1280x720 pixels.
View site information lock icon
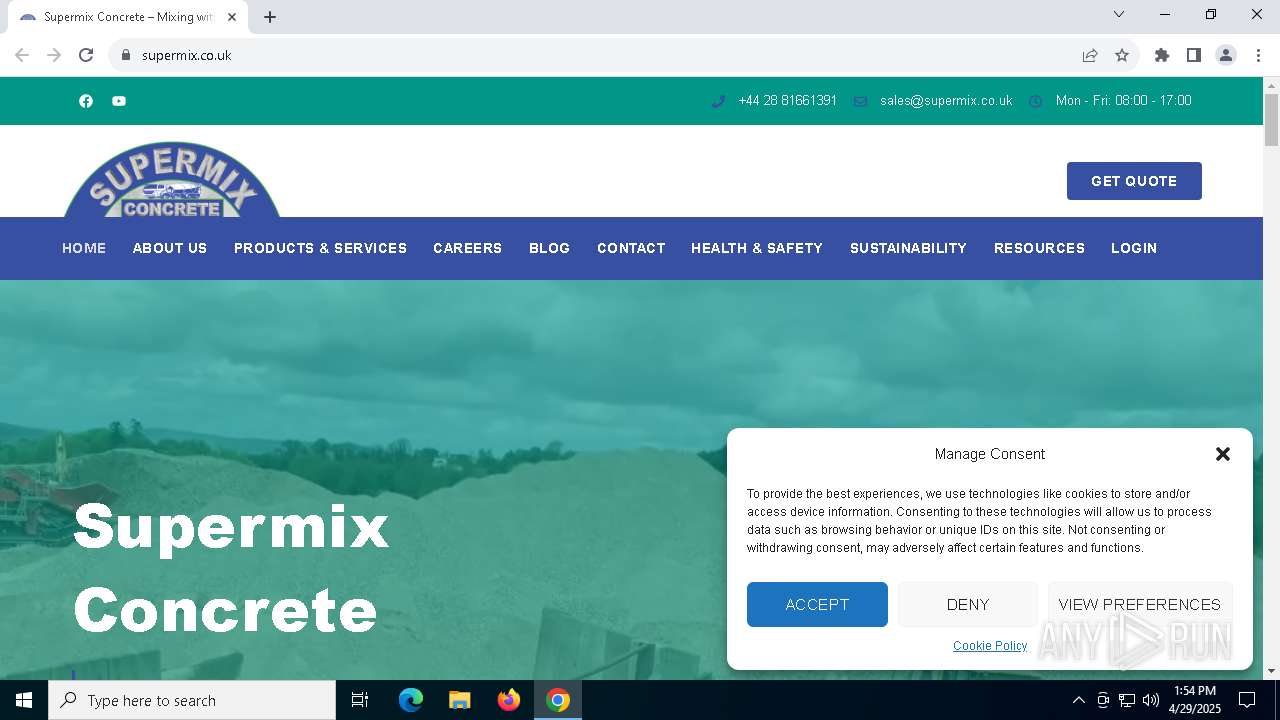126,55
